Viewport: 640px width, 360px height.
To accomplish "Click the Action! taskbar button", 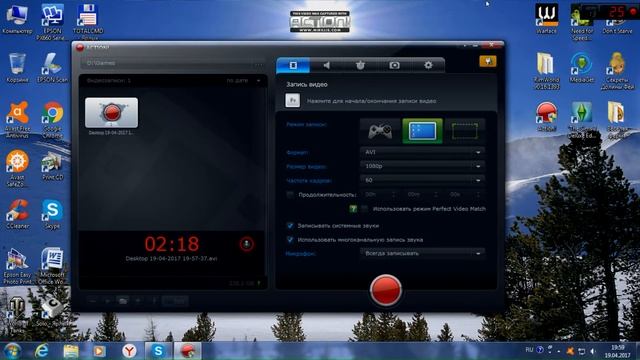I will point(187,351).
